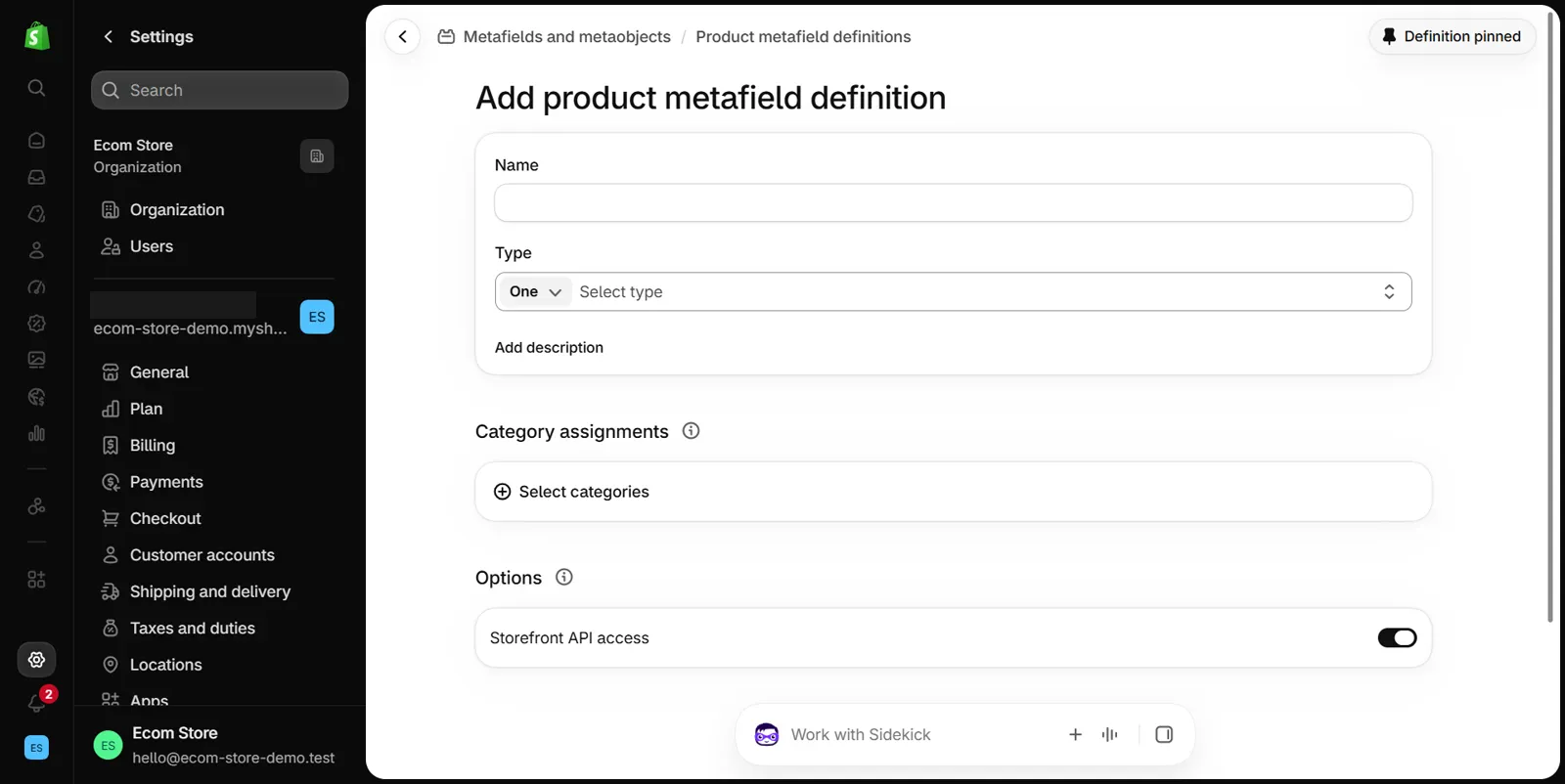Image resolution: width=1565 pixels, height=784 pixels.
Task: Go back using Settings chevron
Action: tap(109, 36)
